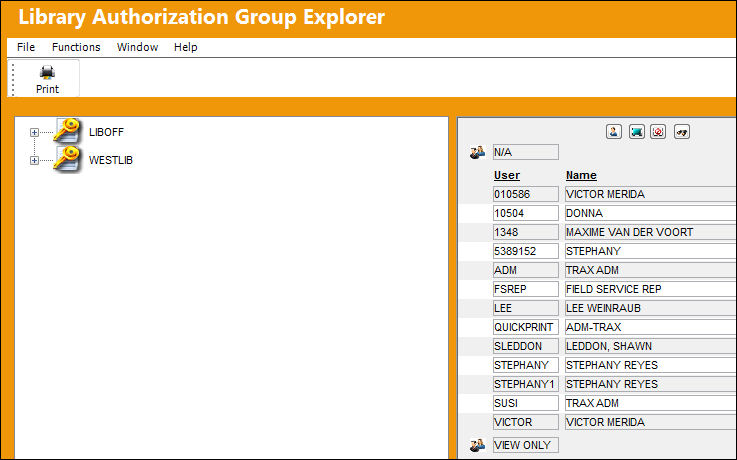Screen dimensions: 737x460
Task: Open the File menu
Action: click(26, 47)
